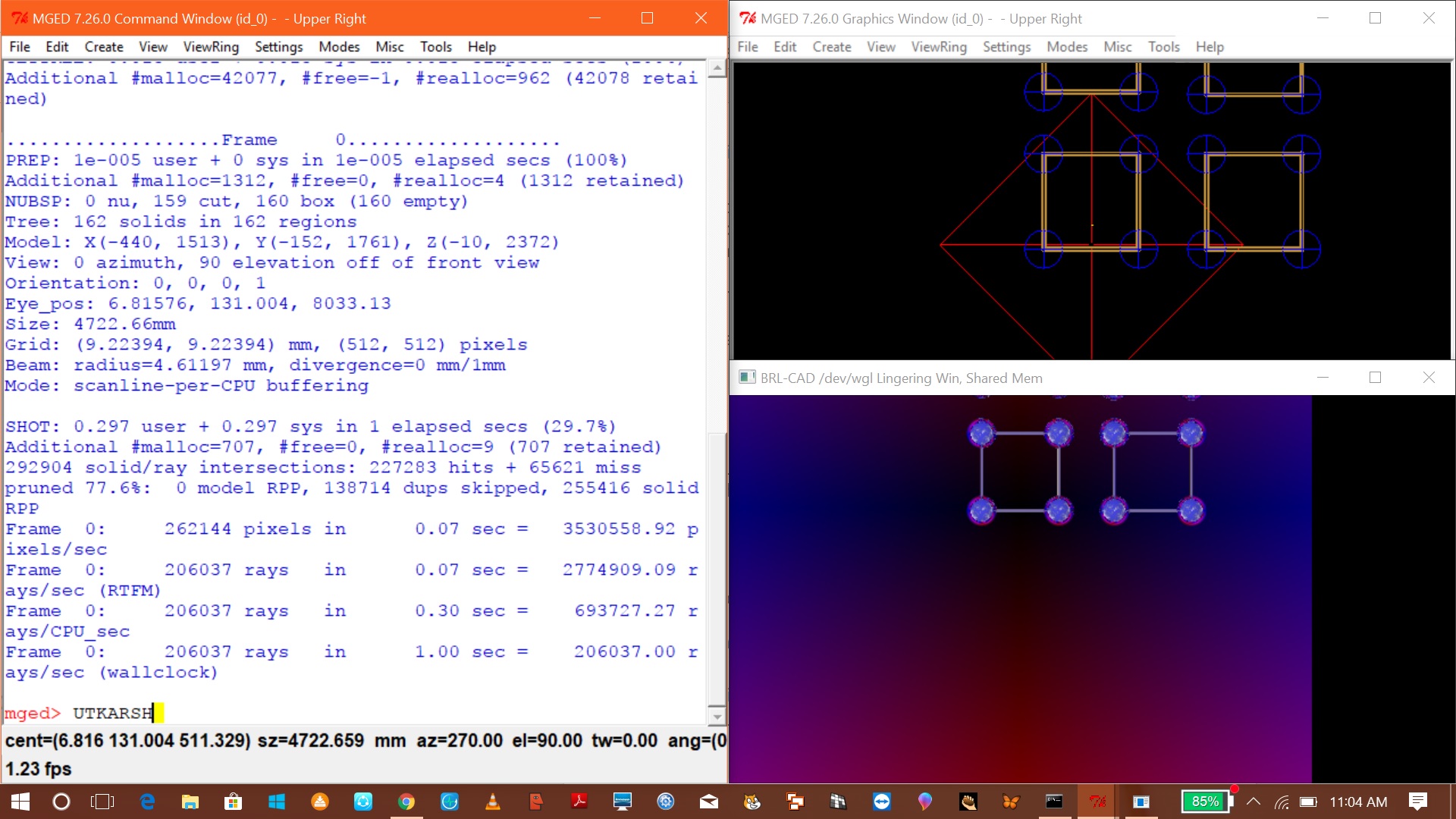
Task: Open the red face app icon on taskbar
Action: 536,802
